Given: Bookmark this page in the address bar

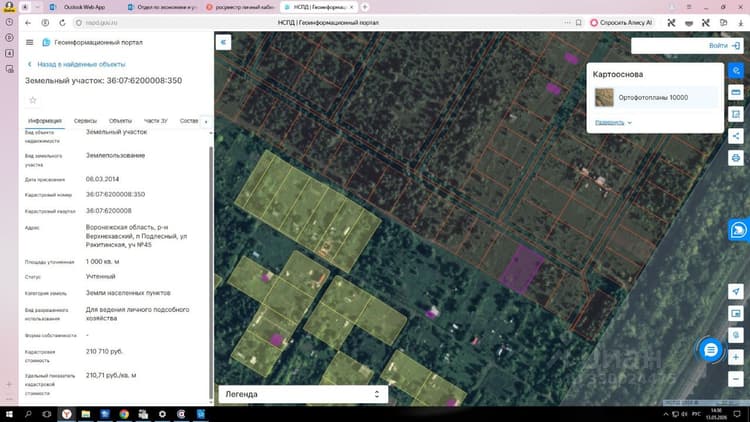Looking at the screenshot, I should coord(579,22).
